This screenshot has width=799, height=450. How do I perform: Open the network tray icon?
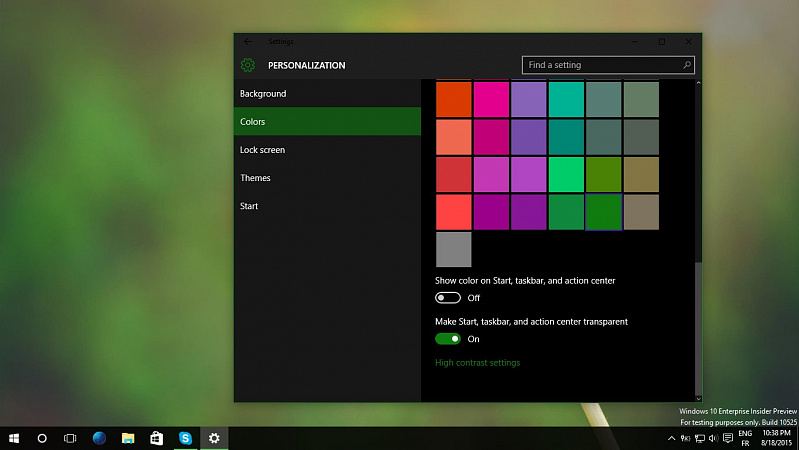700,438
